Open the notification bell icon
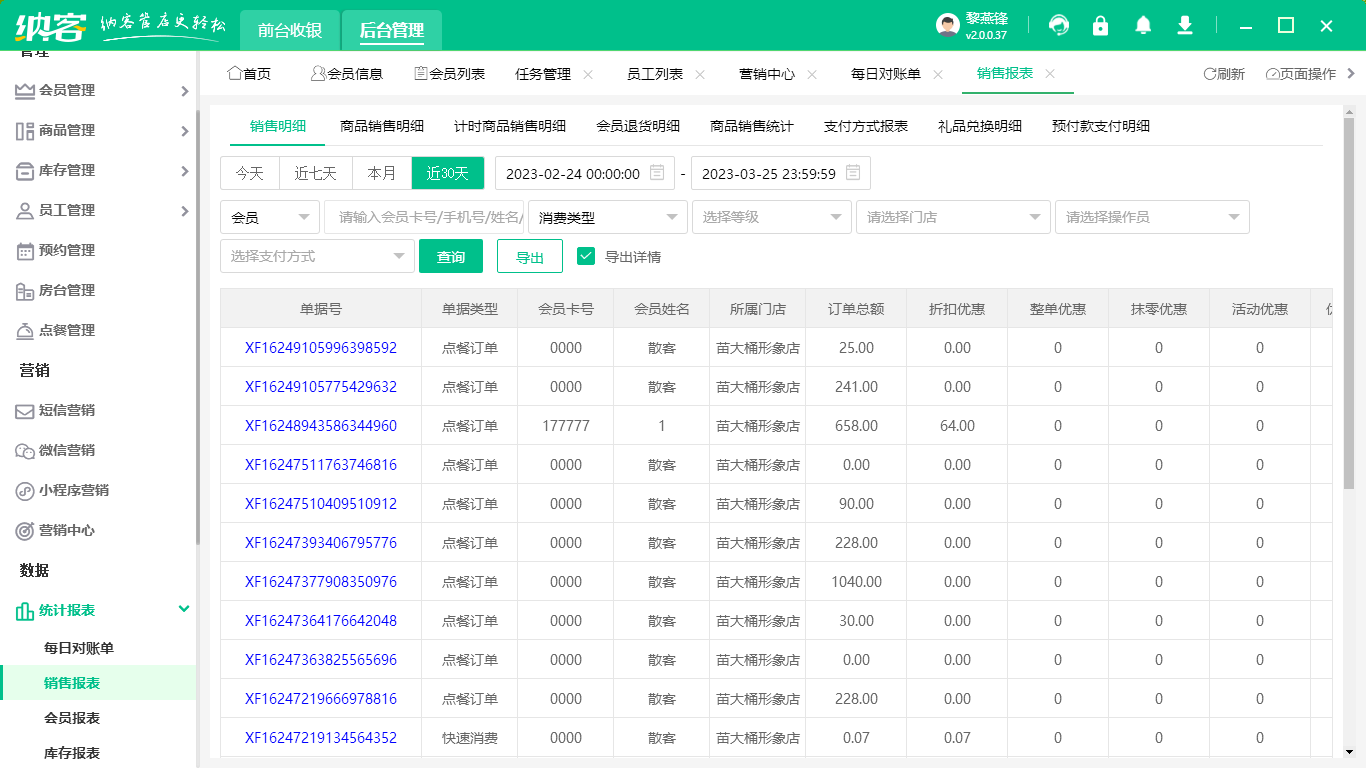This screenshot has width=1366, height=768. coord(1142,25)
